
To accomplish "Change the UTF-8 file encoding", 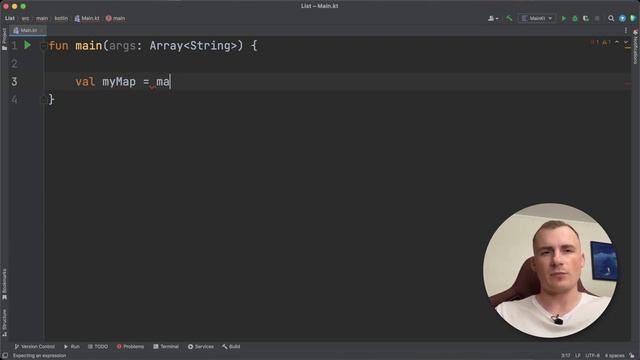I will click(593, 356).
